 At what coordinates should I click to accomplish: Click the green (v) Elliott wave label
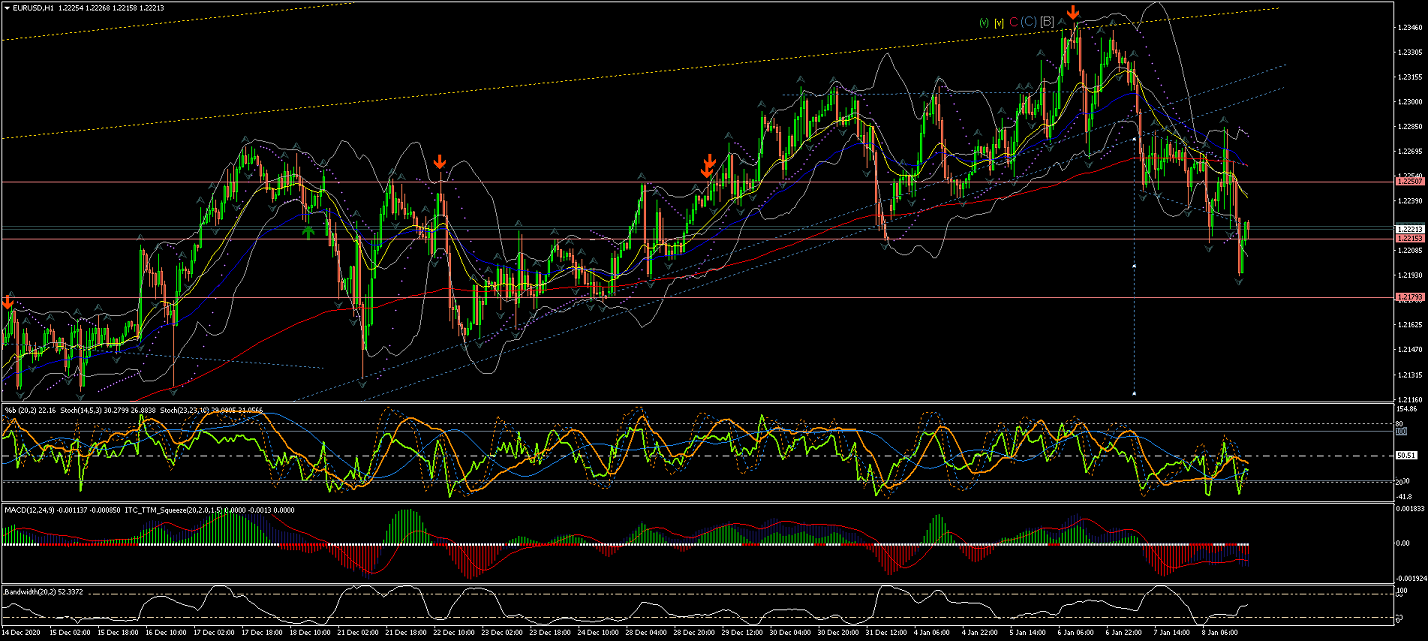click(984, 22)
